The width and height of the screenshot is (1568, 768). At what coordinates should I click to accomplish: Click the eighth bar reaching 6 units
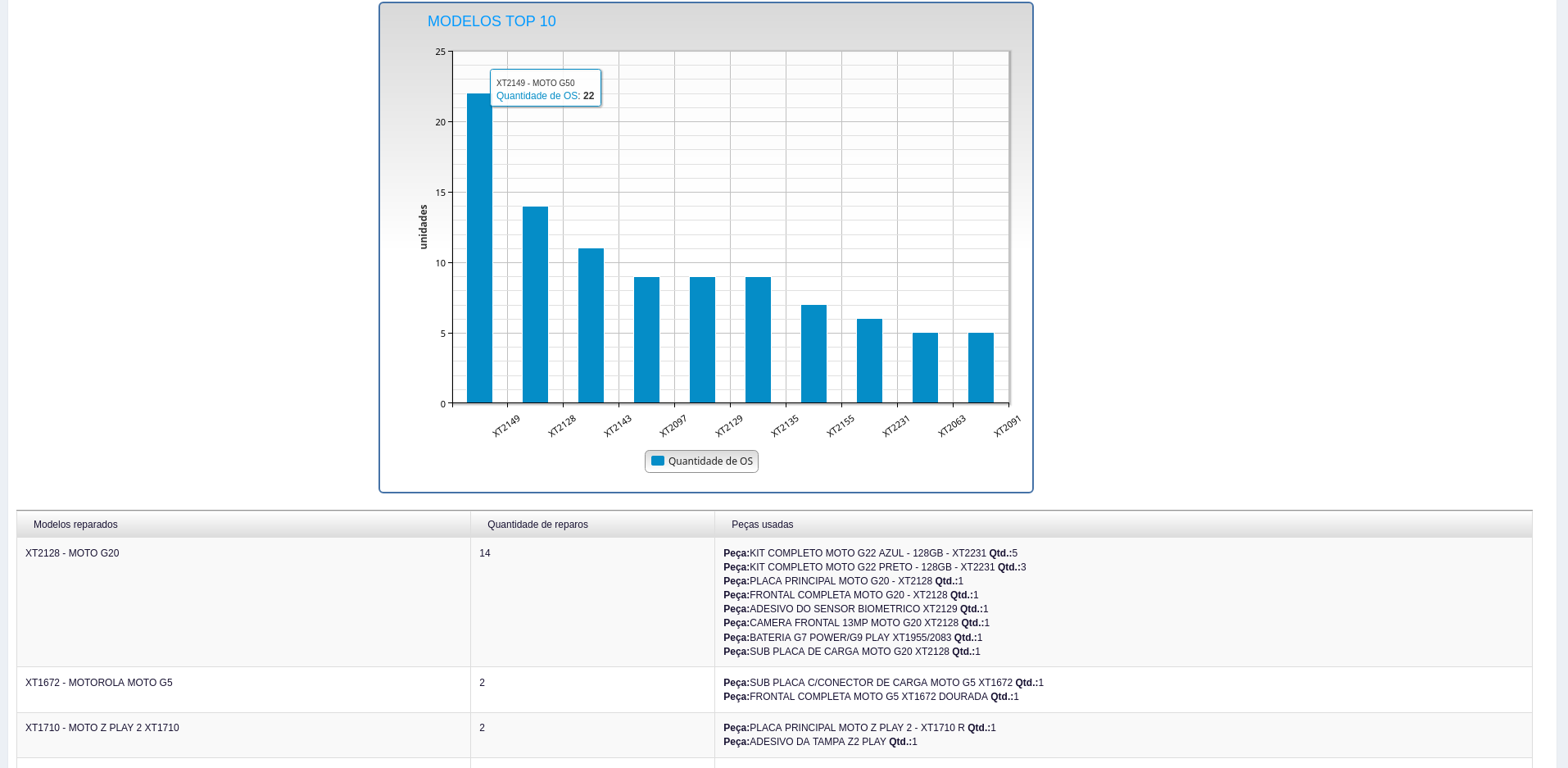coord(869,361)
